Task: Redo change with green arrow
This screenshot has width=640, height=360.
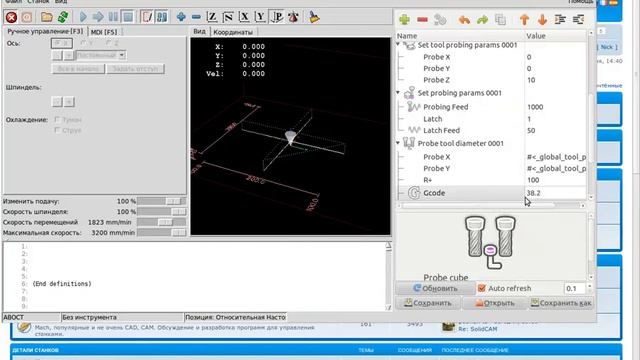Action: click(x=482, y=20)
